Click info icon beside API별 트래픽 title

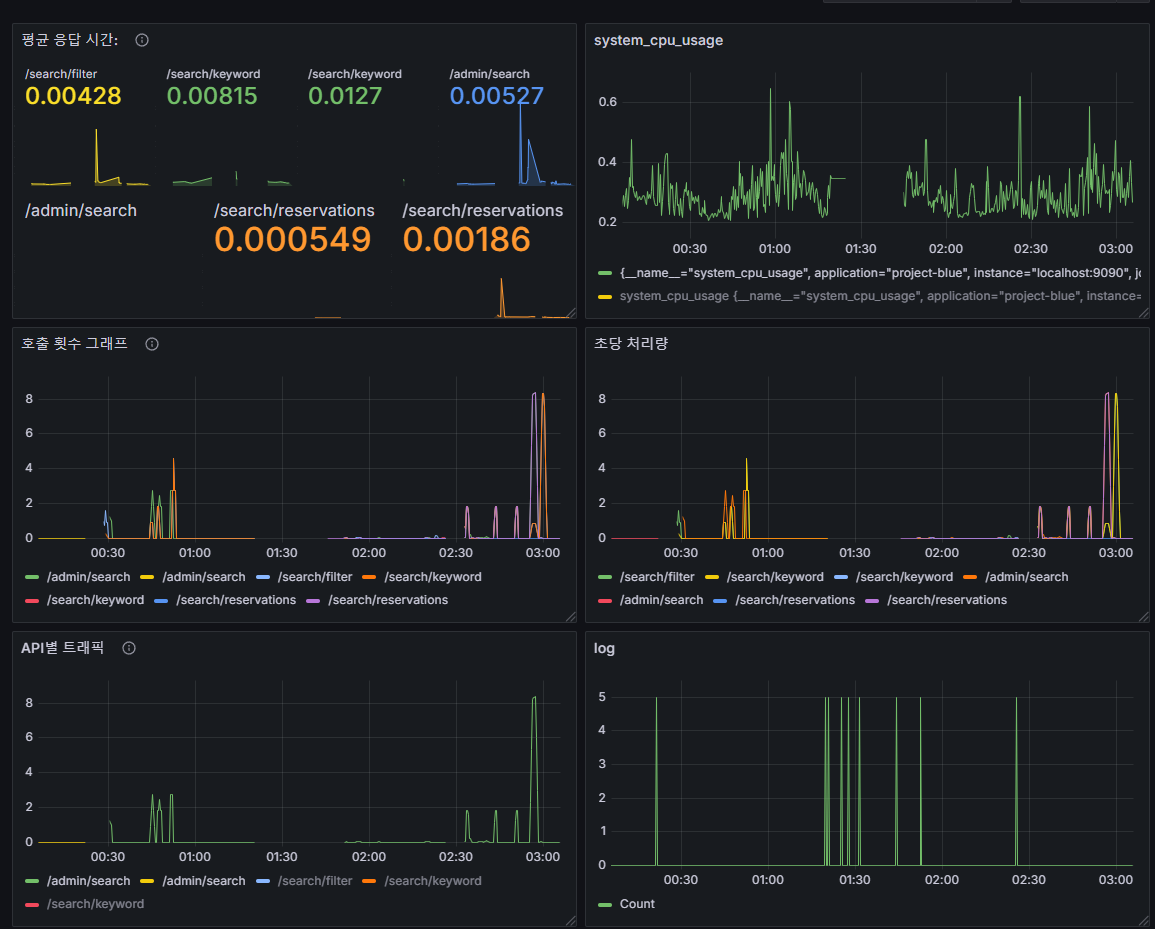click(x=129, y=648)
